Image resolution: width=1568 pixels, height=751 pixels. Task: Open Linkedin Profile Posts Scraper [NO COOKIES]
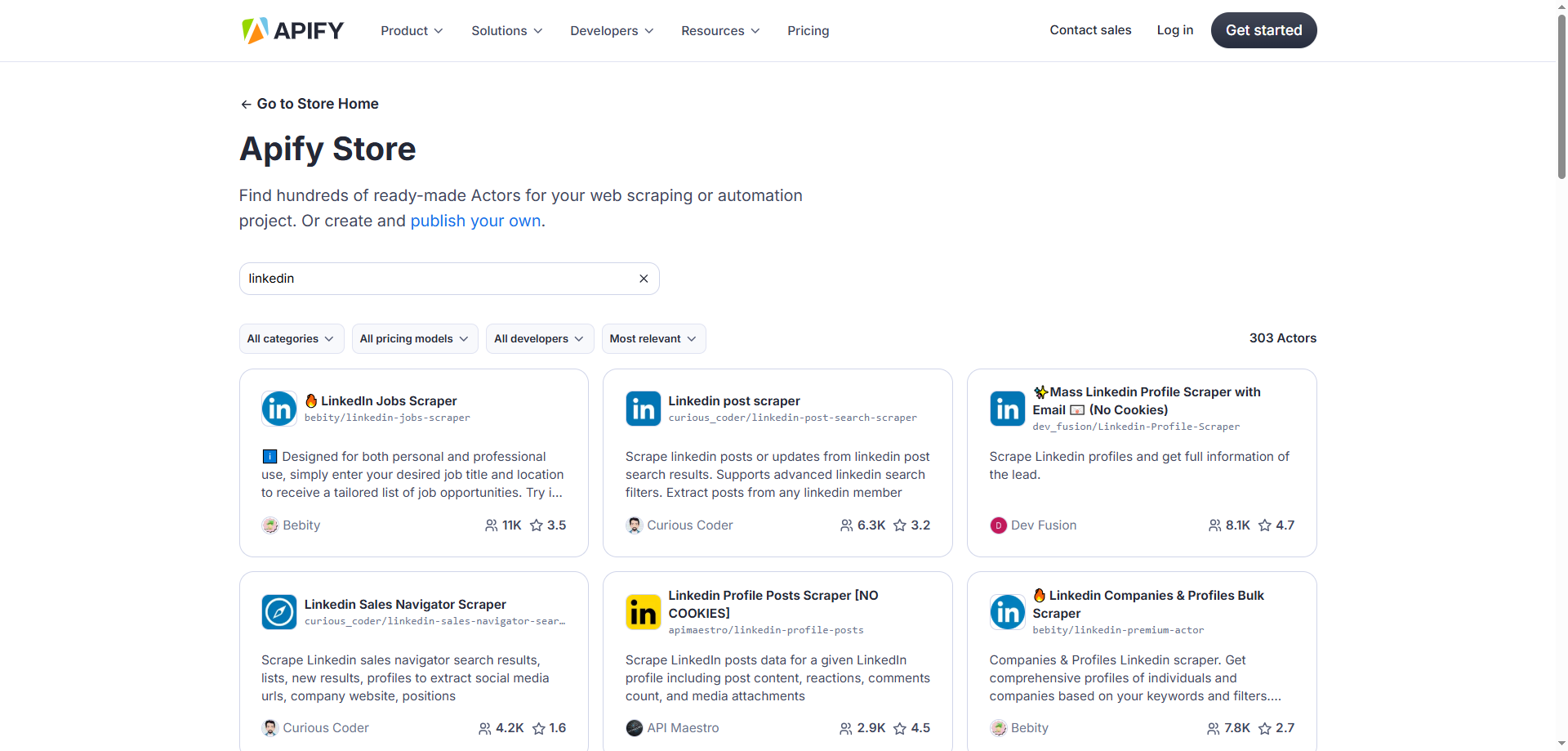[x=773, y=604]
